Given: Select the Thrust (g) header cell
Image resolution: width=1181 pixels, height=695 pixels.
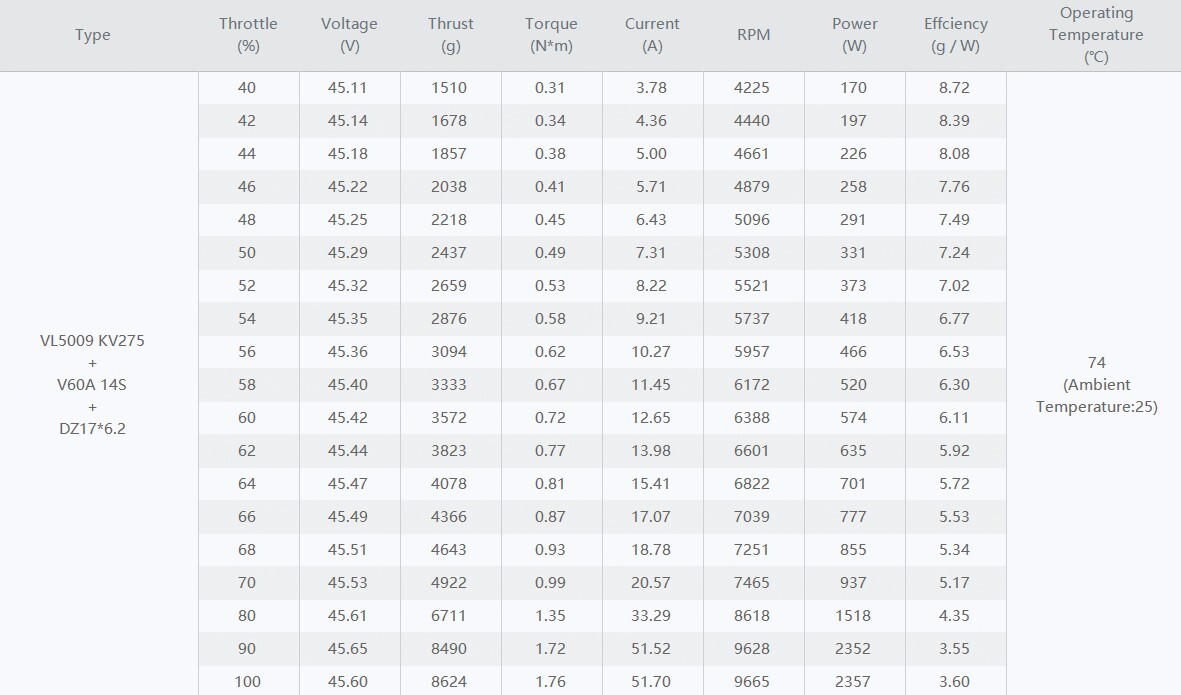Looking at the screenshot, I should 450,35.
